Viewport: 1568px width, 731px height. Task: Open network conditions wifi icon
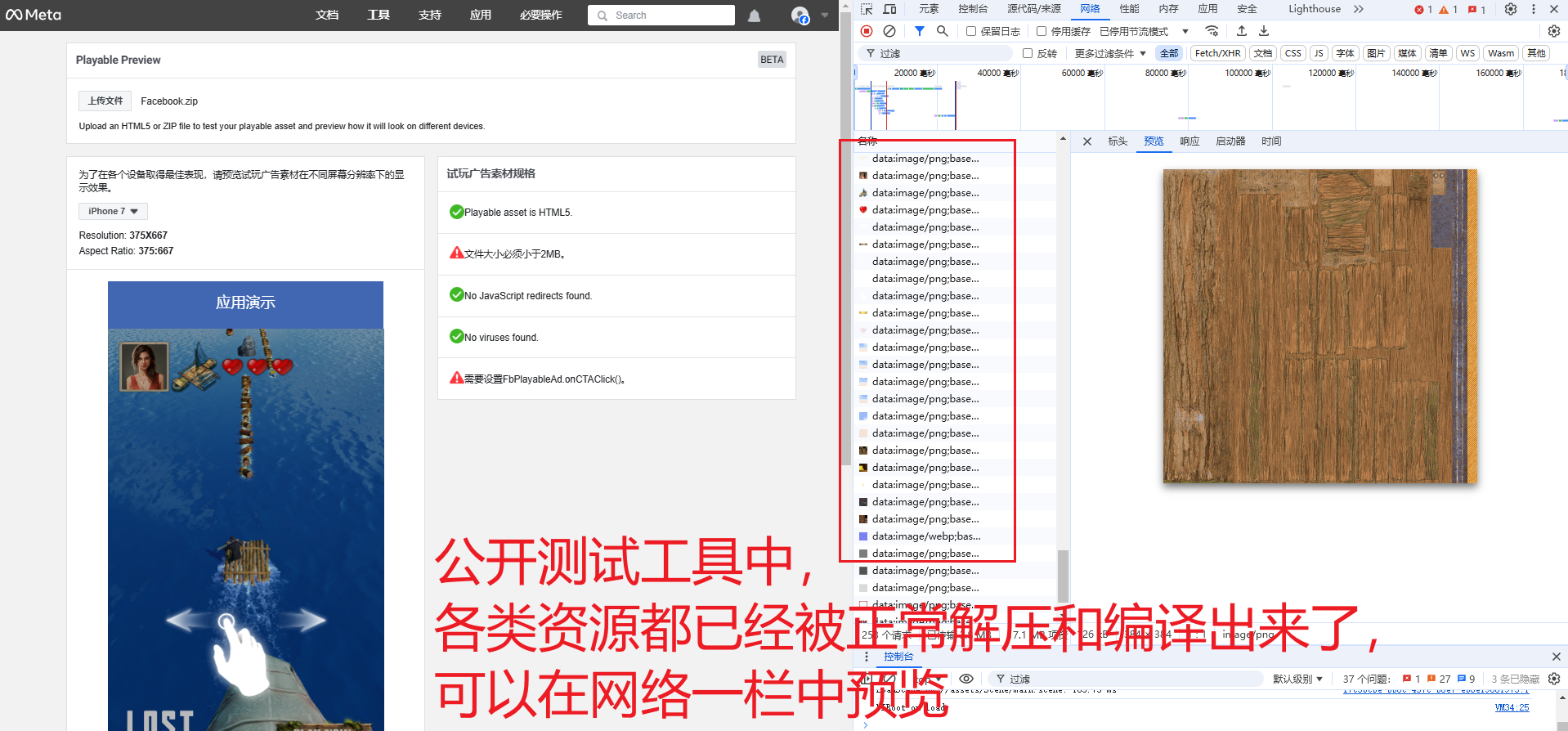point(1212,31)
